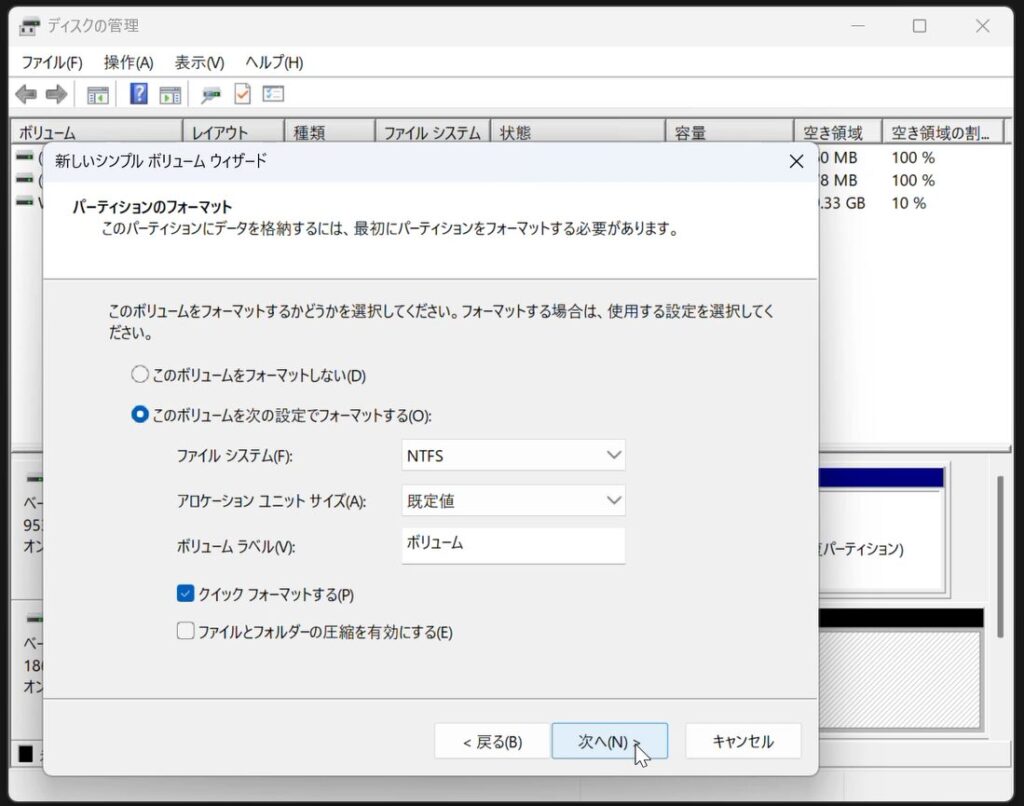Cancel the wizard with キャンセル button

[743, 742]
